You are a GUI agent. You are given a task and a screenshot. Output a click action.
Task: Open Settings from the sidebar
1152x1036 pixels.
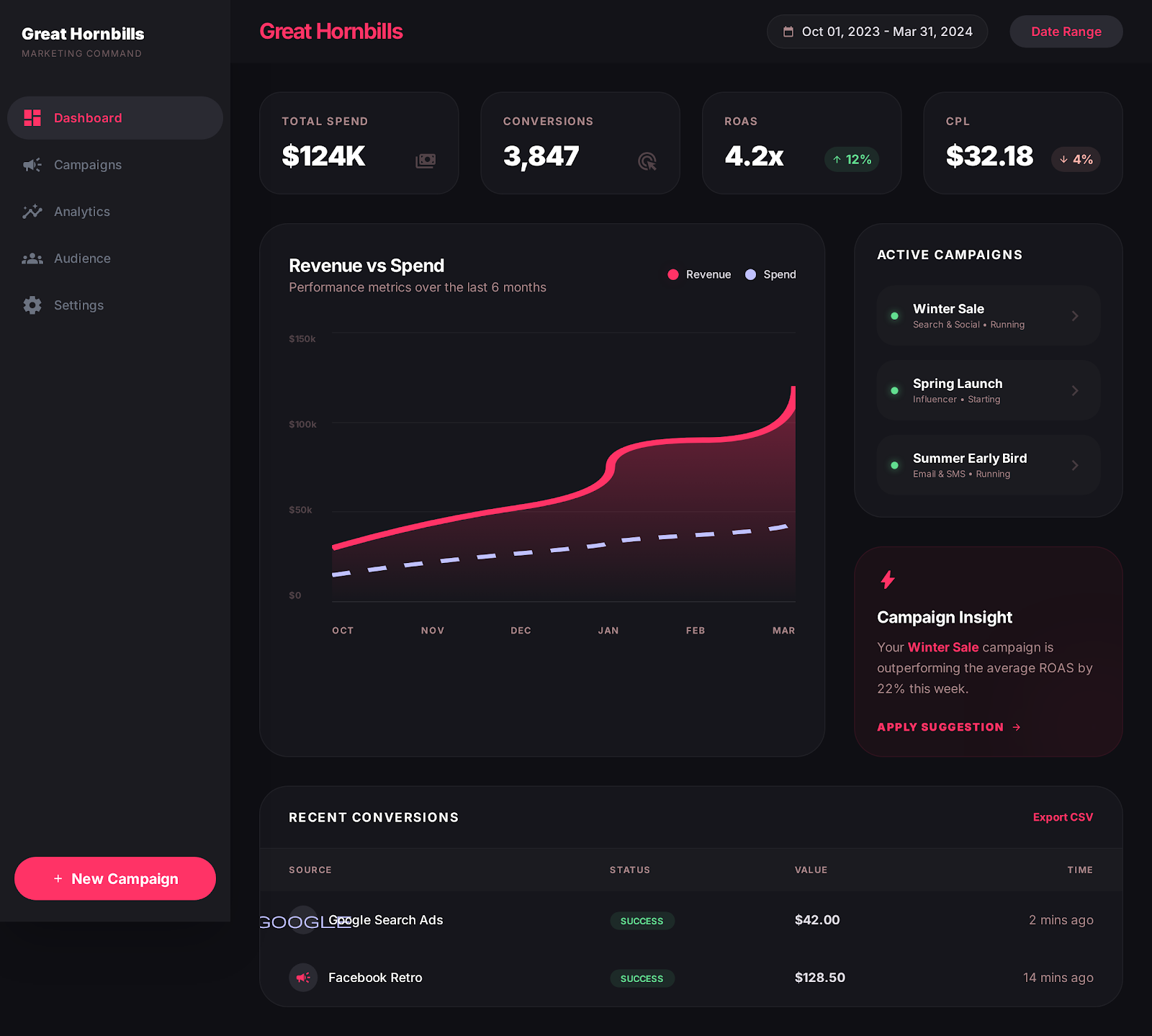pos(115,305)
